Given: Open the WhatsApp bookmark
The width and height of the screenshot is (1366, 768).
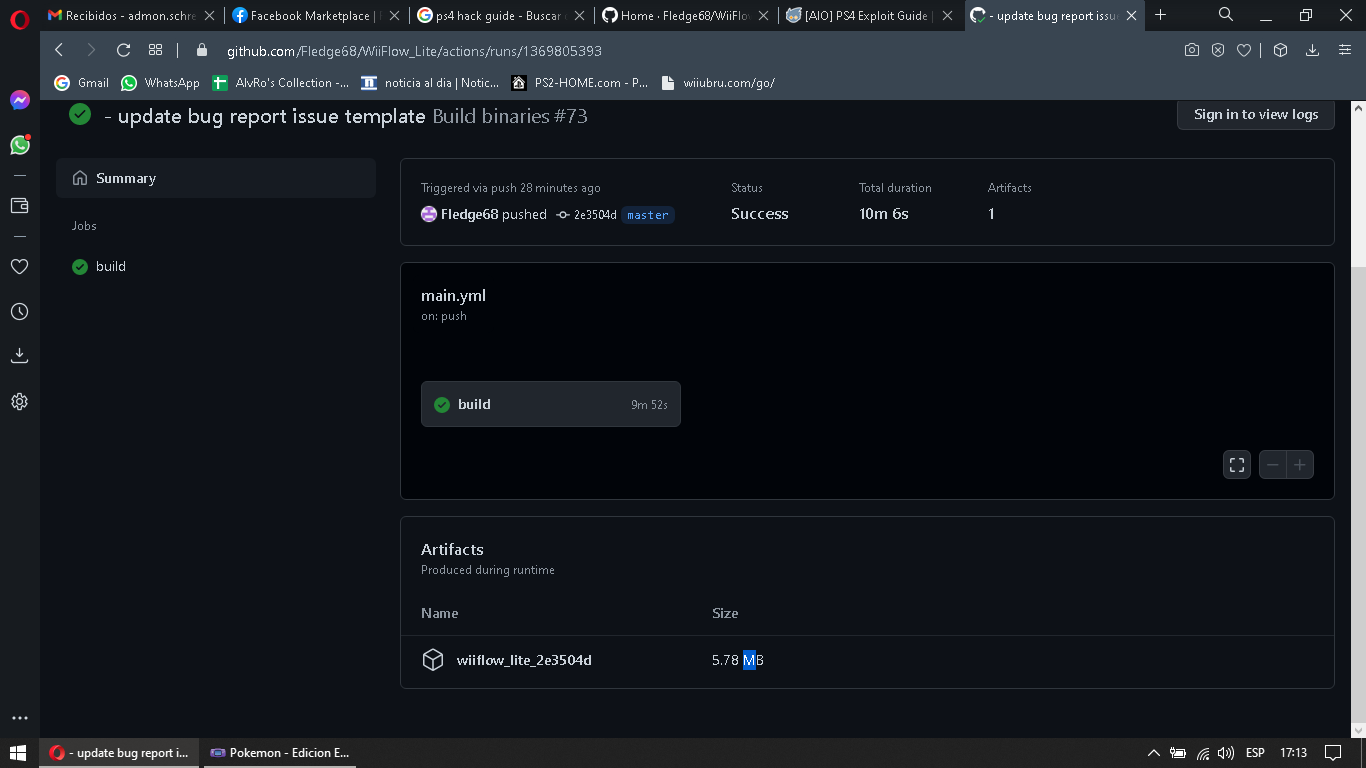Looking at the screenshot, I should click(x=161, y=83).
